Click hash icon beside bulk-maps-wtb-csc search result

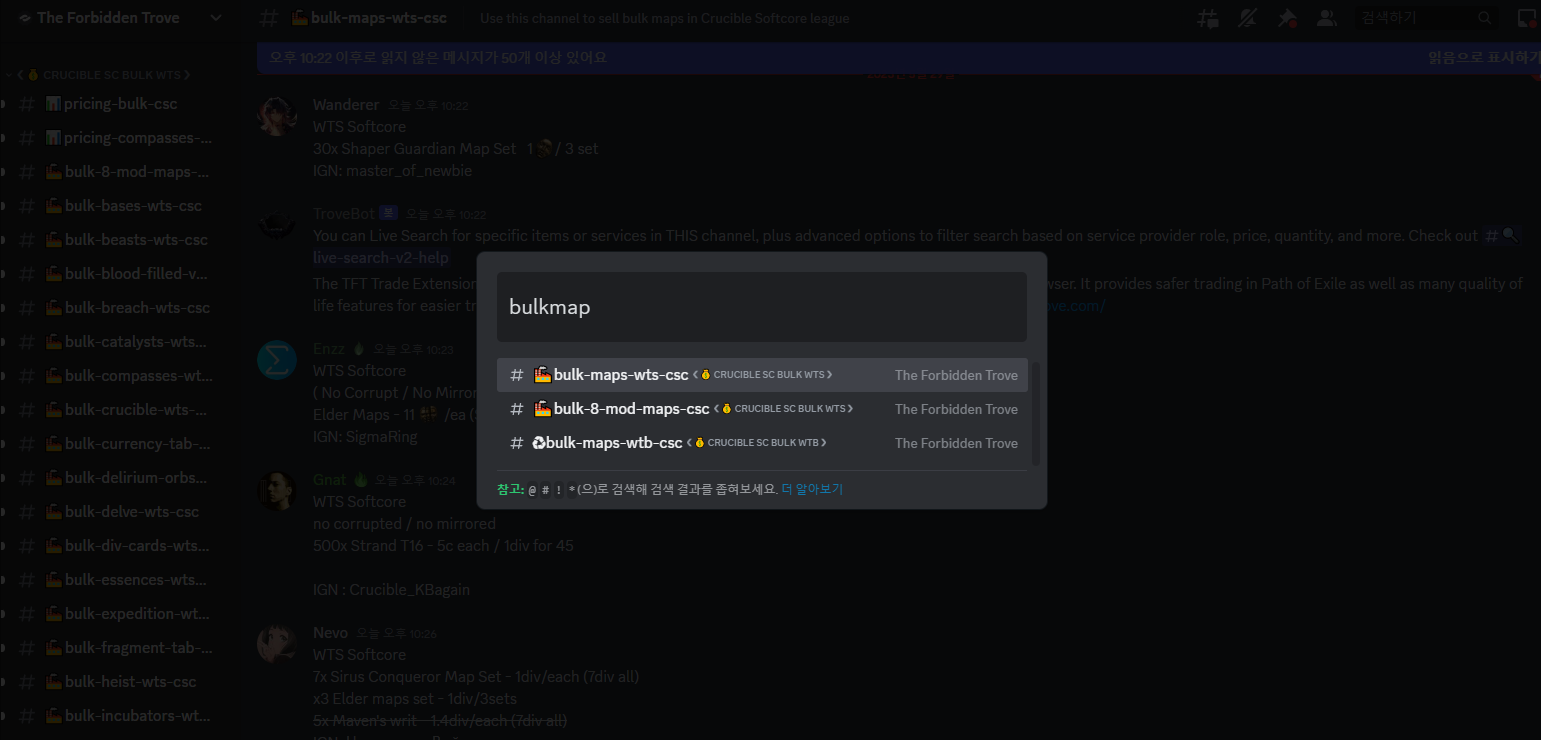517,443
